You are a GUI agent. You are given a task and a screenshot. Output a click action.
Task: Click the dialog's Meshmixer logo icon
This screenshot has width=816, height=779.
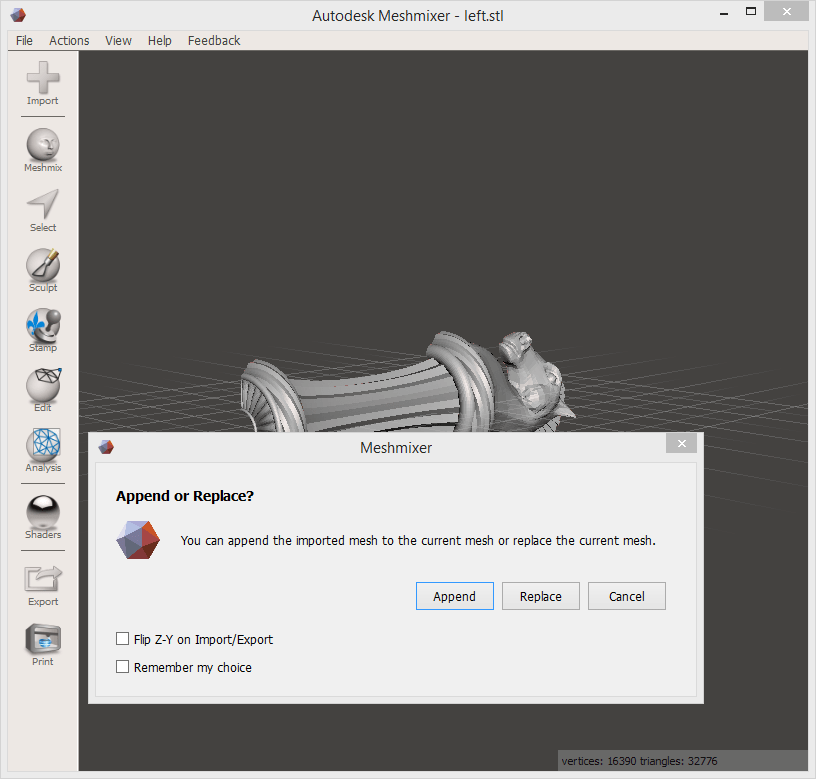pos(138,540)
